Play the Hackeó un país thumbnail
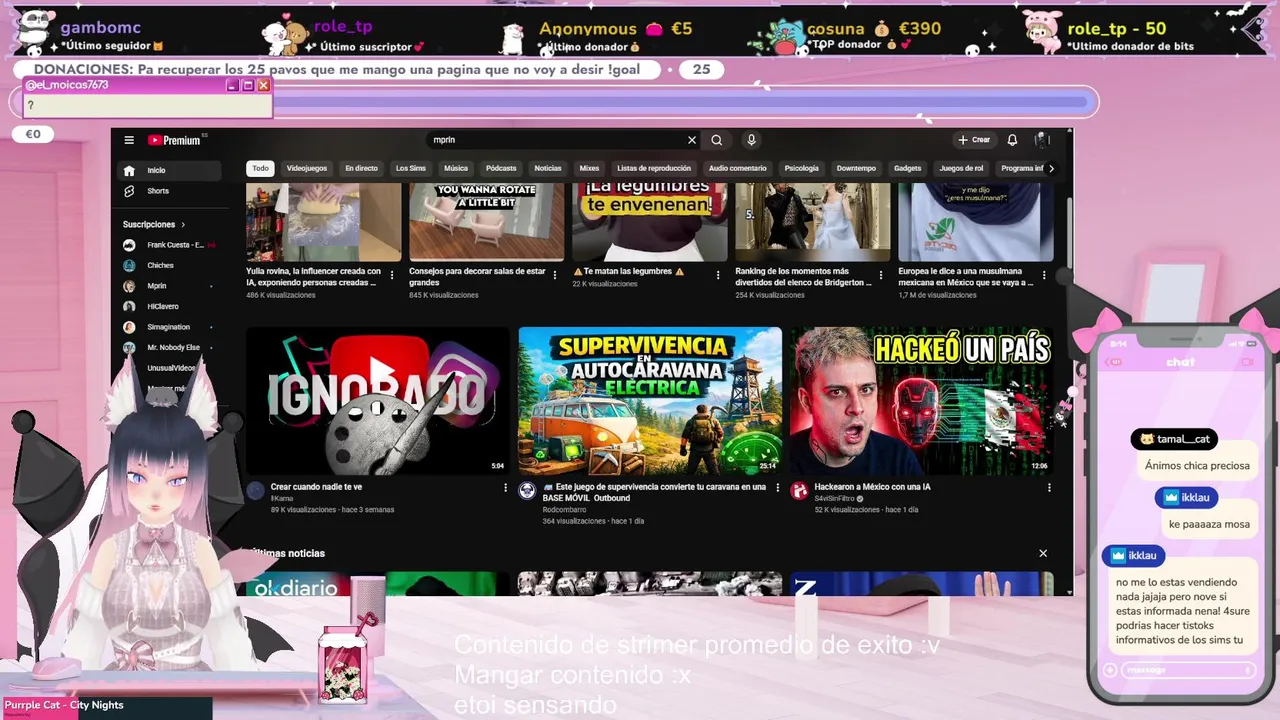 [x=922, y=400]
